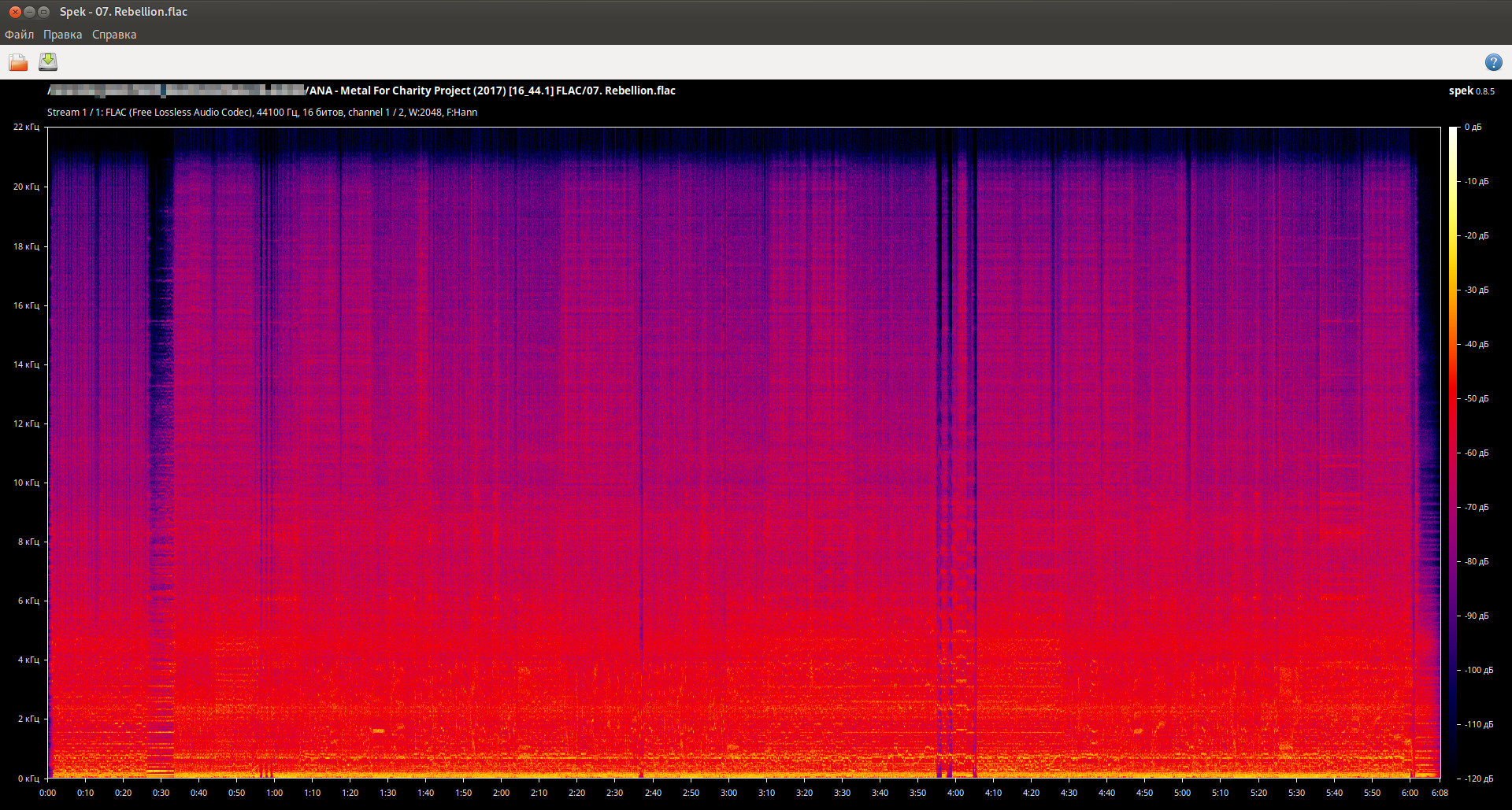Open the help question mark icon

[1493, 62]
